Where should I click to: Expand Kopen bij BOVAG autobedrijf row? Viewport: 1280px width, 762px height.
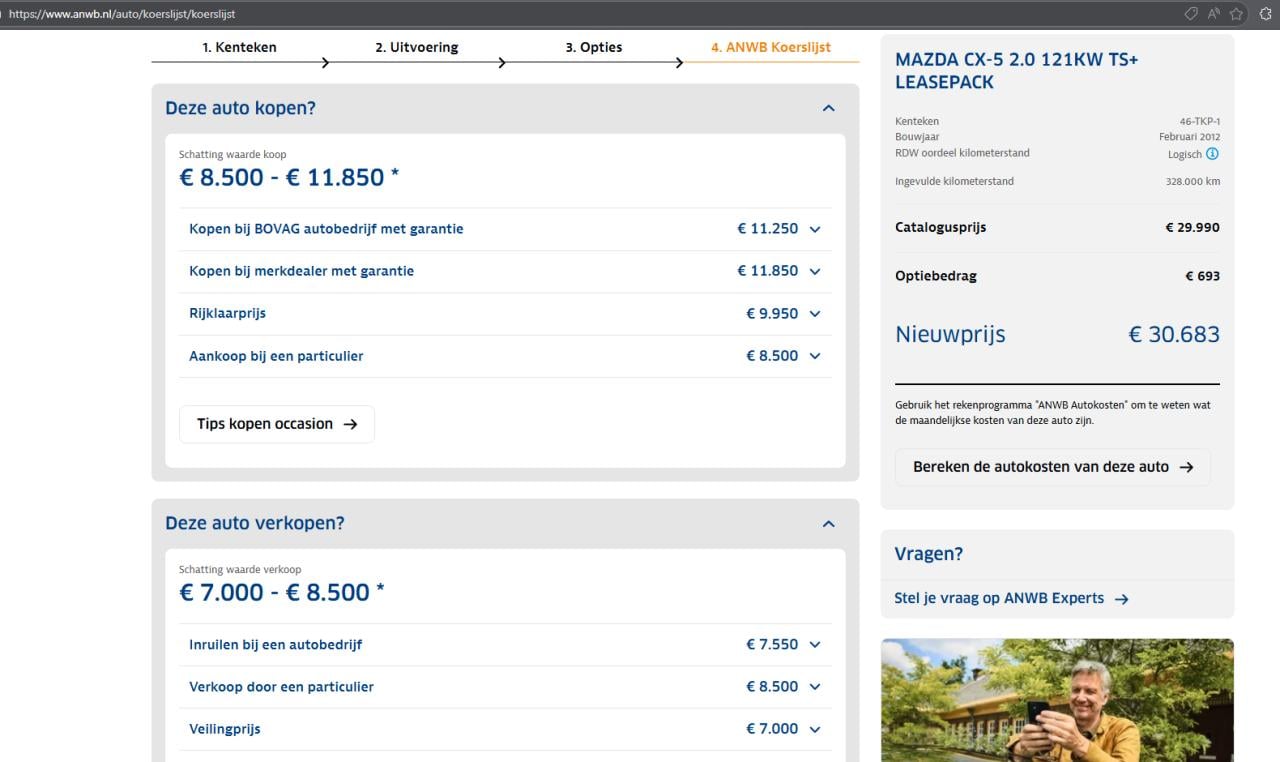pos(814,229)
